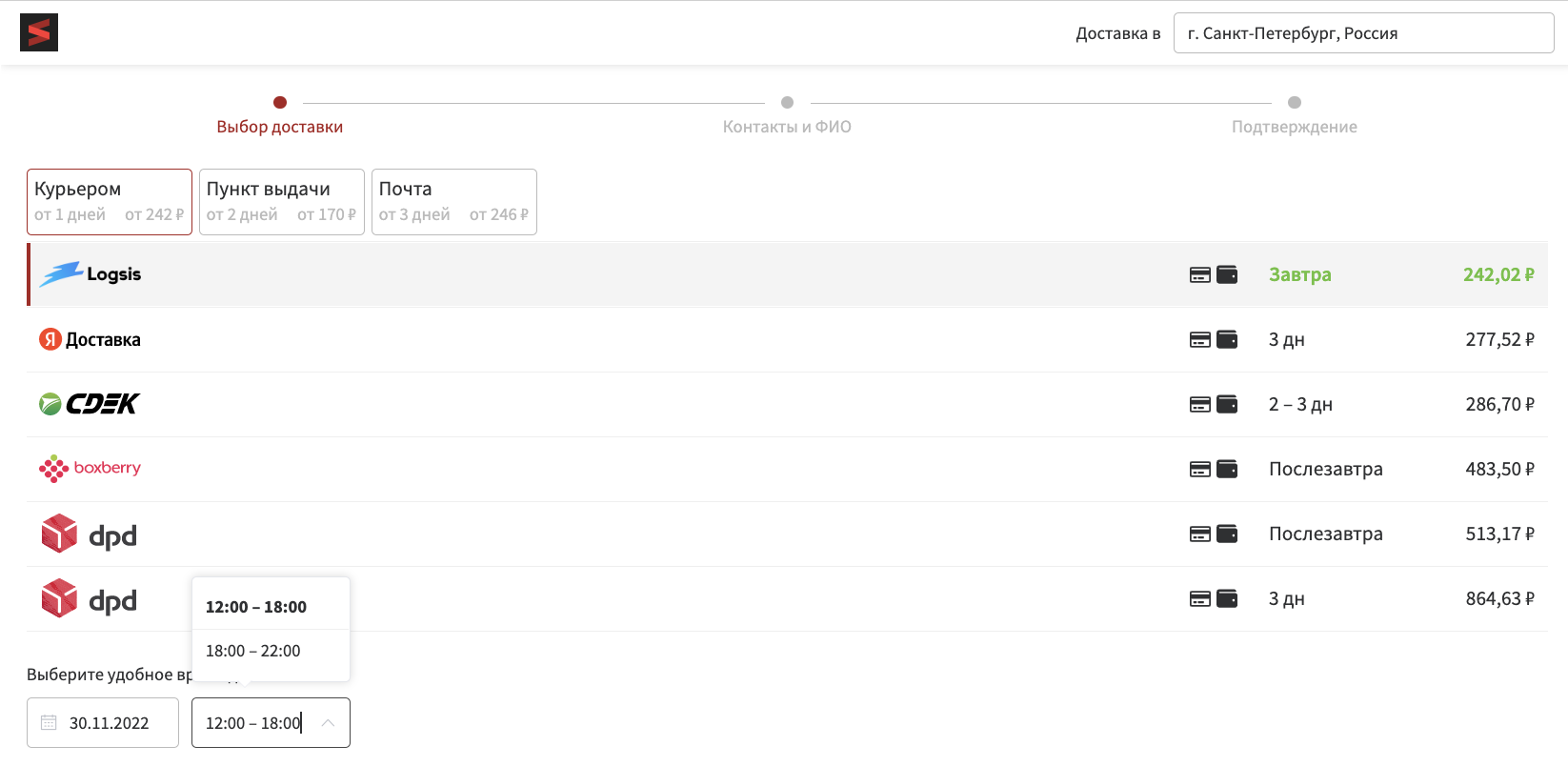Click the Завтра delivery time for Logsis
Screen dimensions: 1568x766
tap(1300, 274)
